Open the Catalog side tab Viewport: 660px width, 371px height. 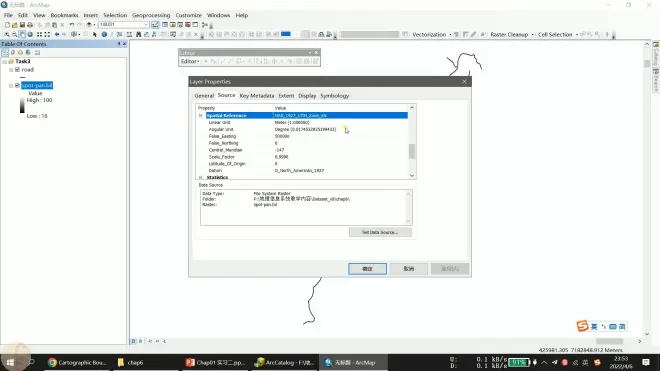click(x=656, y=53)
